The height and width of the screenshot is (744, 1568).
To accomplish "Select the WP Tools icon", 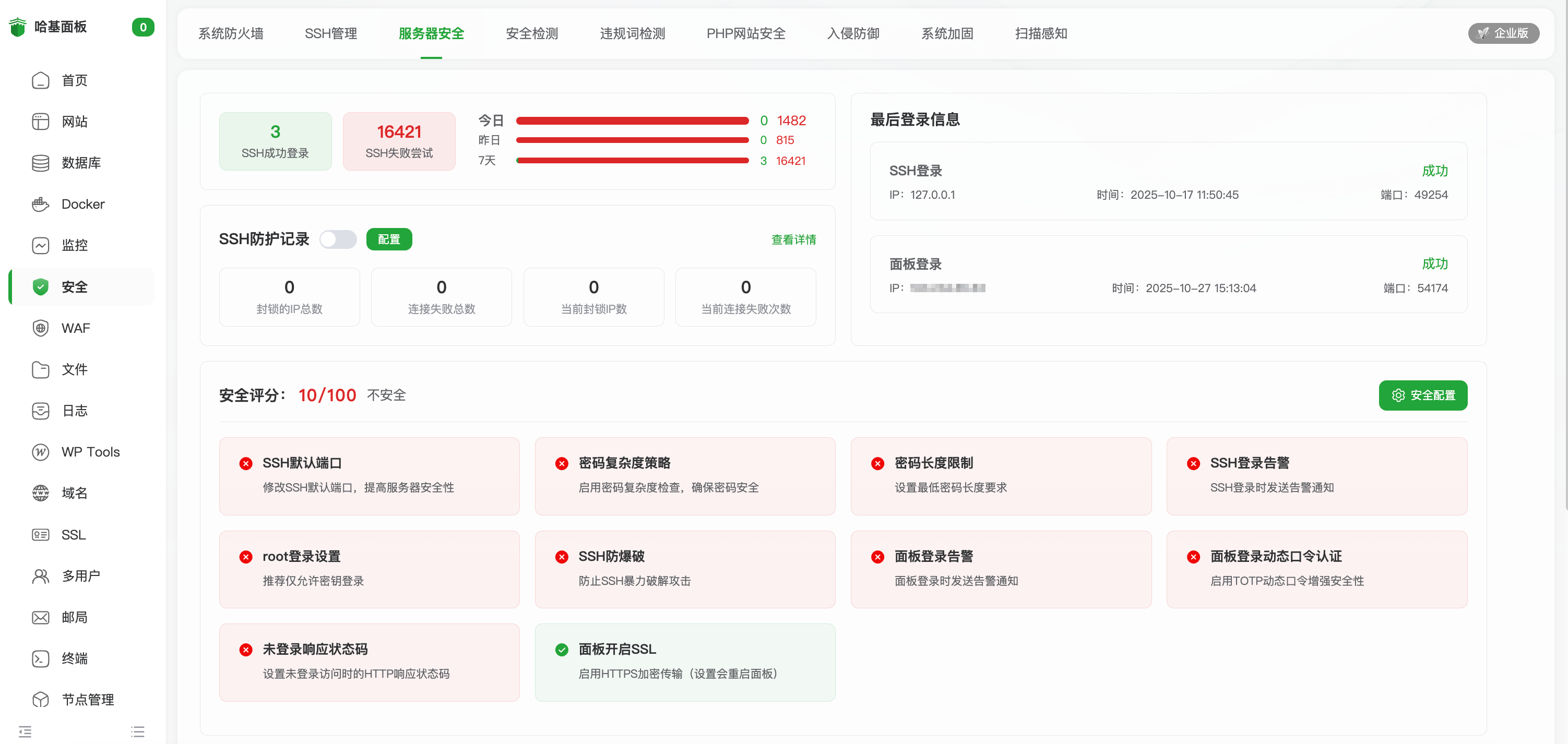I will tap(40, 451).
